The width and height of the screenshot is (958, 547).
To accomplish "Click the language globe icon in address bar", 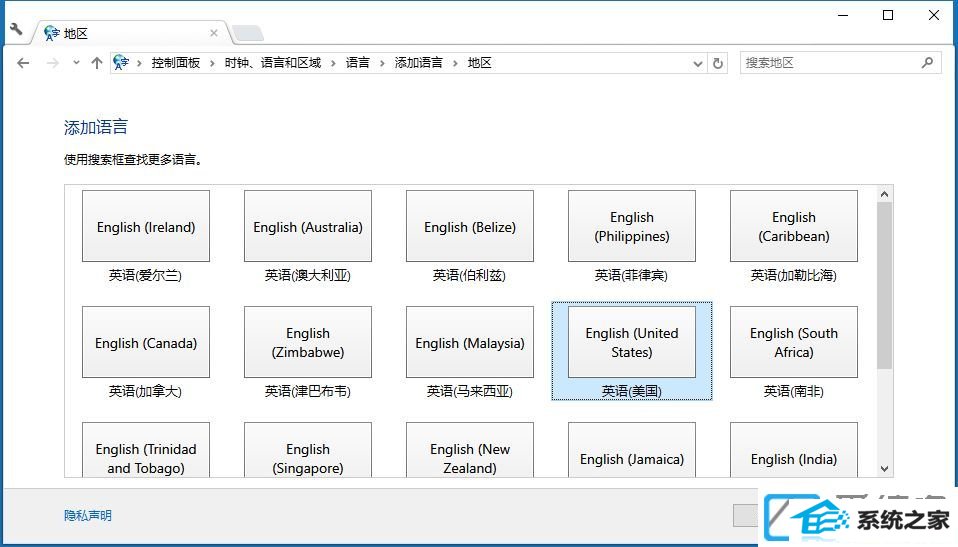I will point(121,62).
